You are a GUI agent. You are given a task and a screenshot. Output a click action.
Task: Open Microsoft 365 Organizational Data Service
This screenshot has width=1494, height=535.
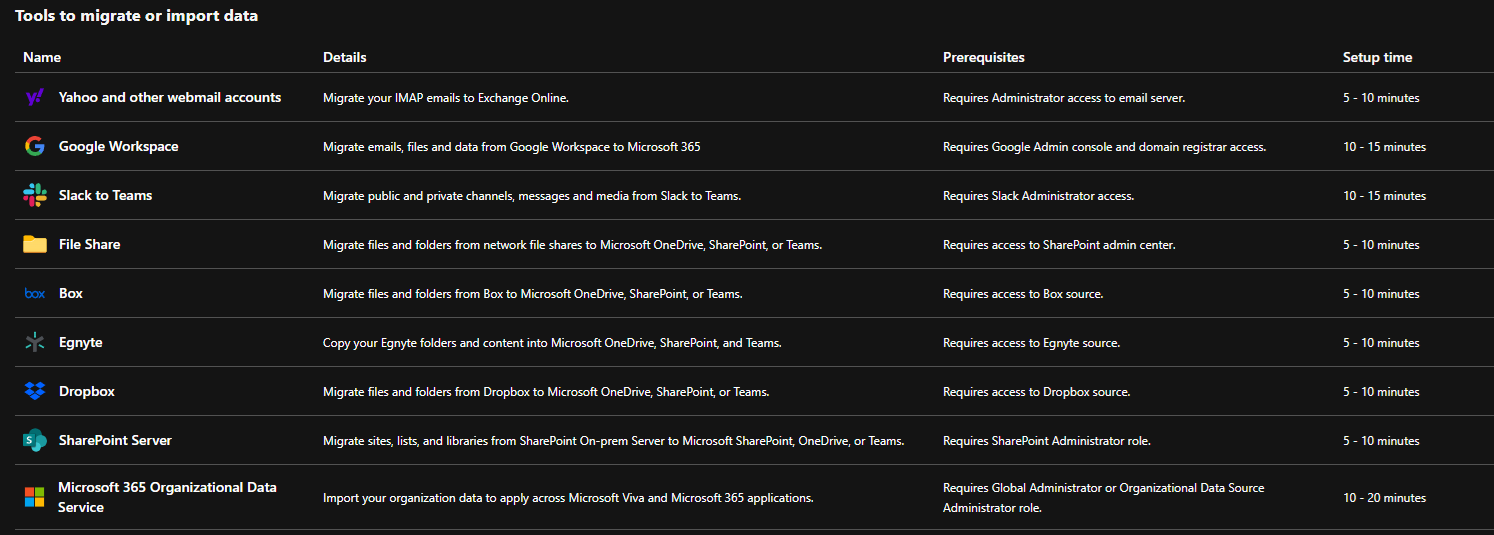pos(167,497)
